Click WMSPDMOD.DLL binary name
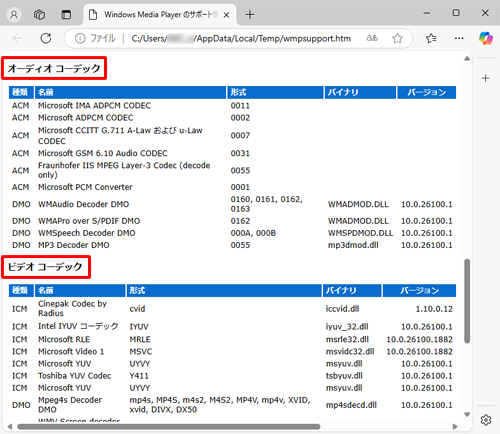 (360, 233)
